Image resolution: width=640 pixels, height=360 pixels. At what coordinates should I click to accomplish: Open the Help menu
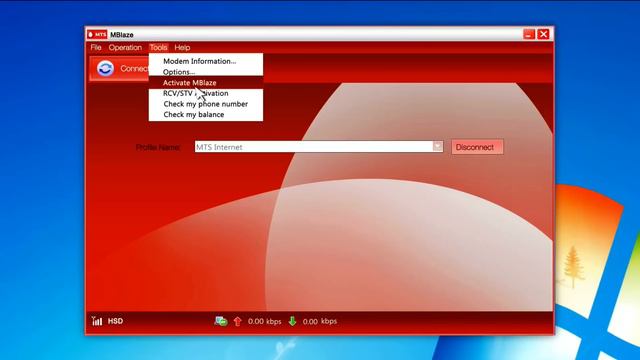182,47
